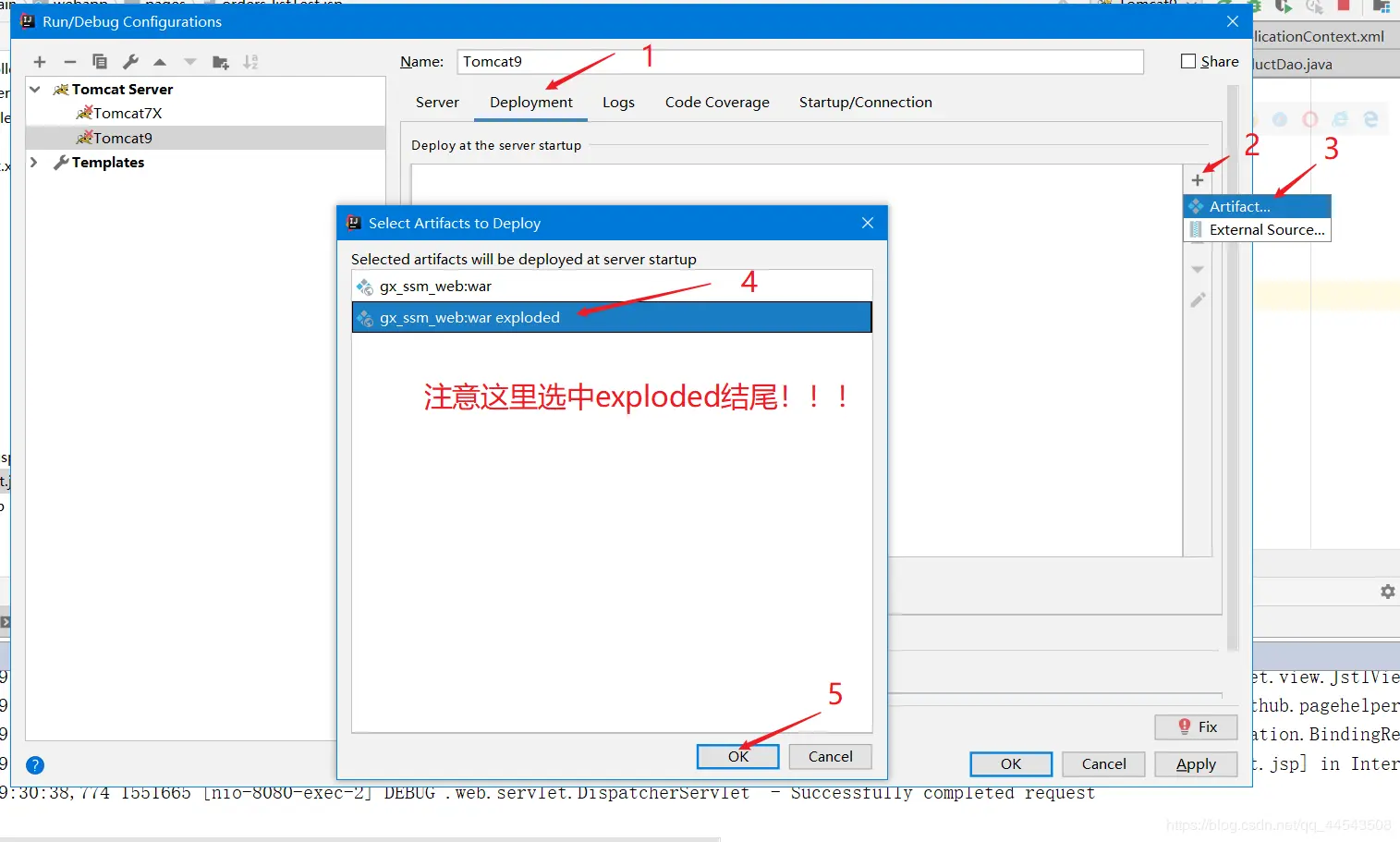1400x842 pixels.
Task: Add deployment item with plus button
Action: (x=1198, y=180)
